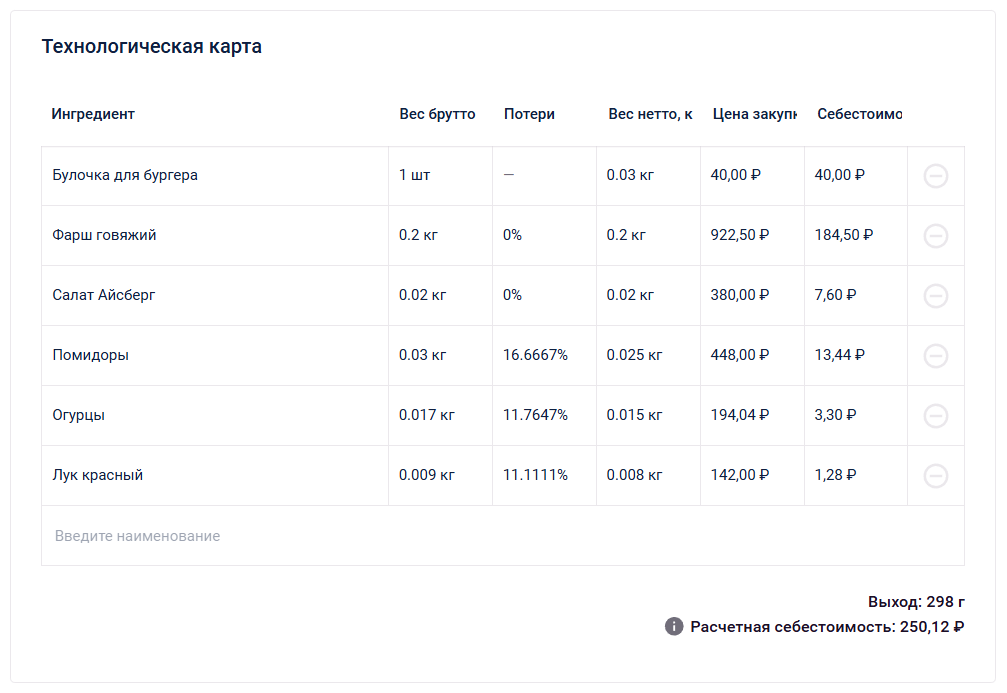Select the 0.017 кг gross weight of Огурцы
This screenshot has width=1007, height=693.
426,415
